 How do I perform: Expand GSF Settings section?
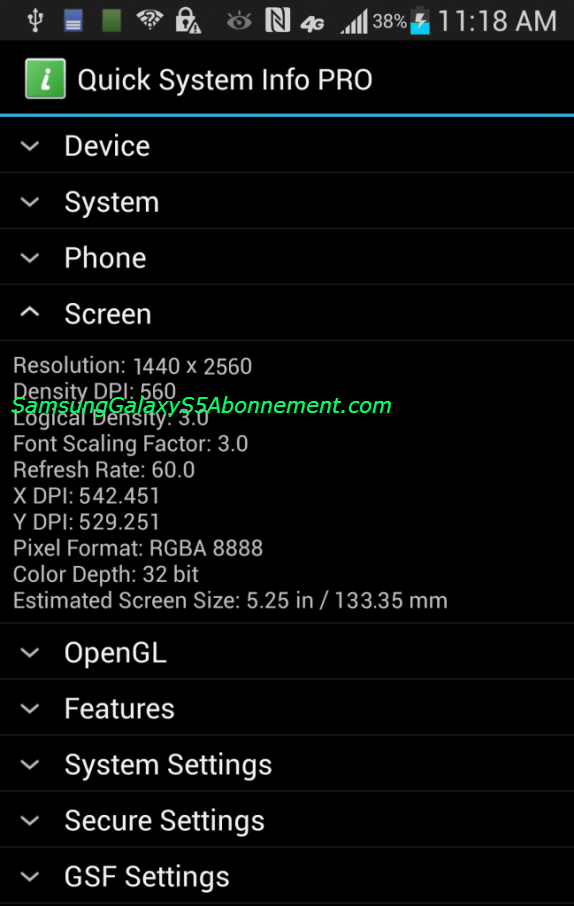(x=287, y=877)
